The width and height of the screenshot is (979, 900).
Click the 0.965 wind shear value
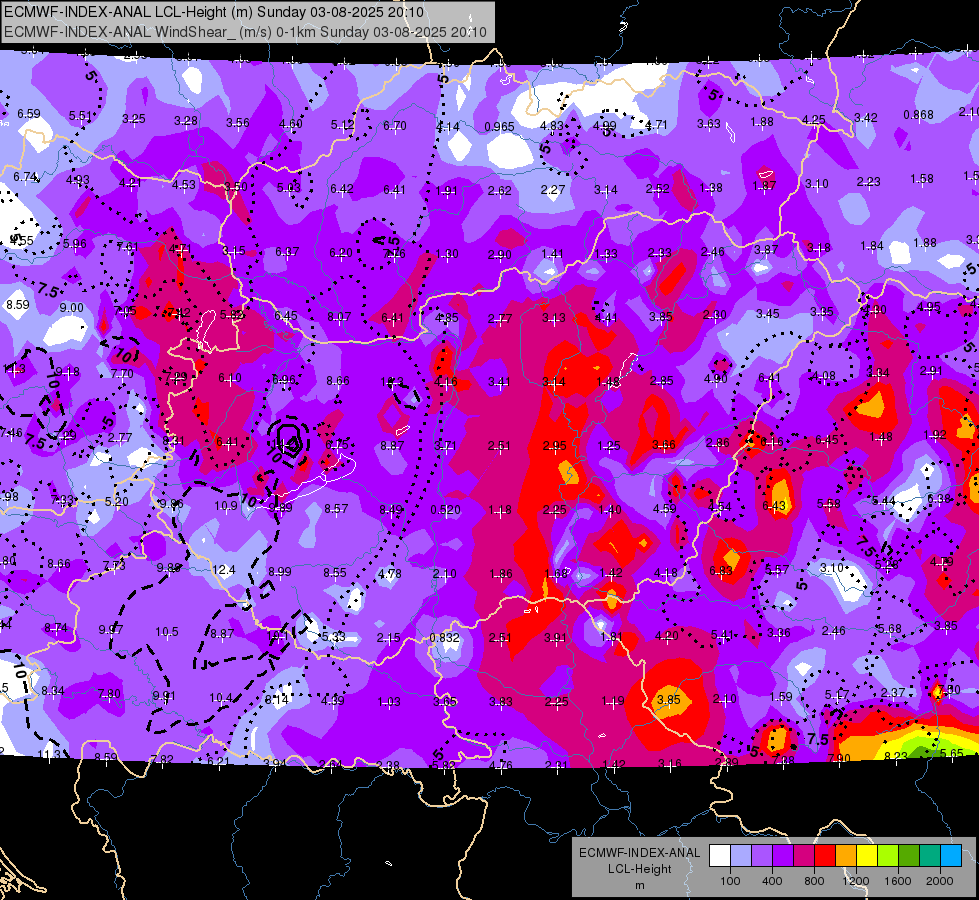point(499,127)
